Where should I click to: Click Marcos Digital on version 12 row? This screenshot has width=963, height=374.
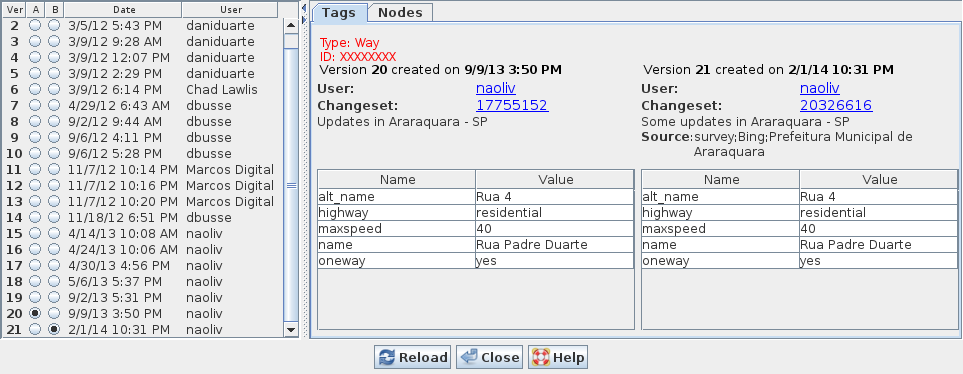coord(230,185)
